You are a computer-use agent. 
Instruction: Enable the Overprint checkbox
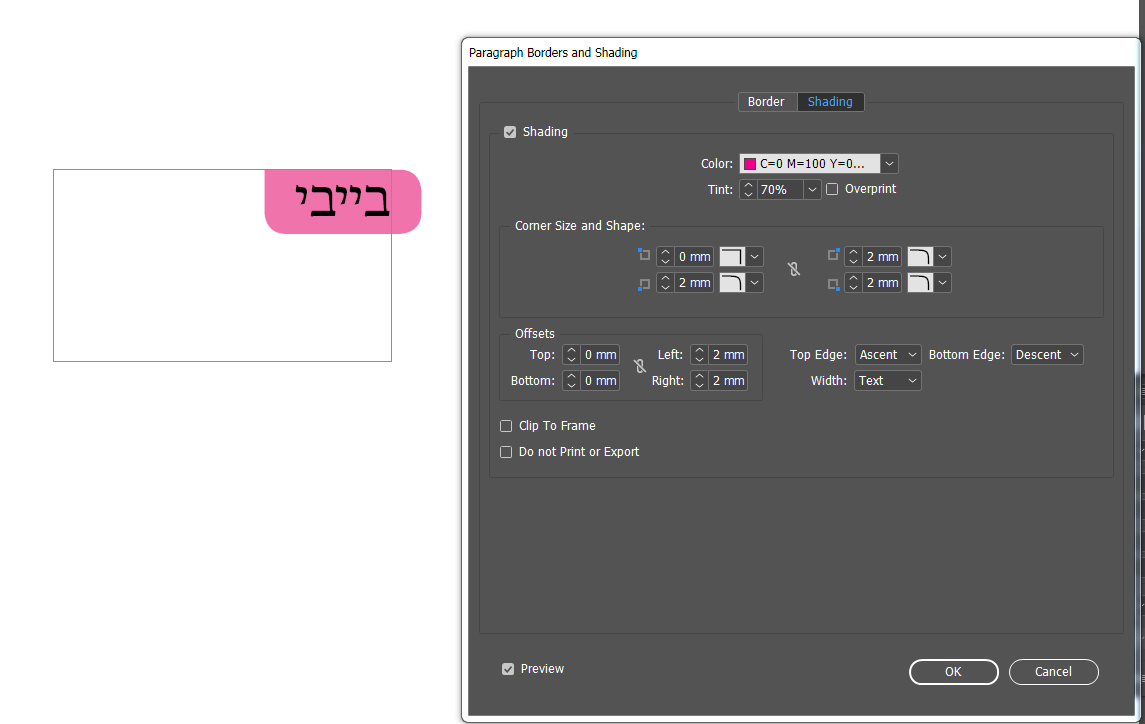pos(832,189)
